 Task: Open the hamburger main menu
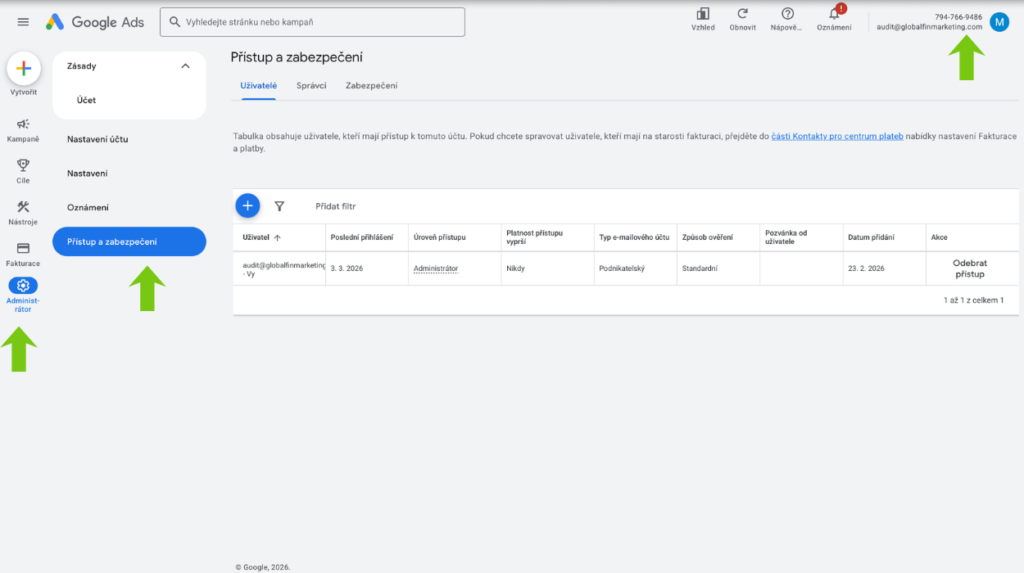(23, 22)
